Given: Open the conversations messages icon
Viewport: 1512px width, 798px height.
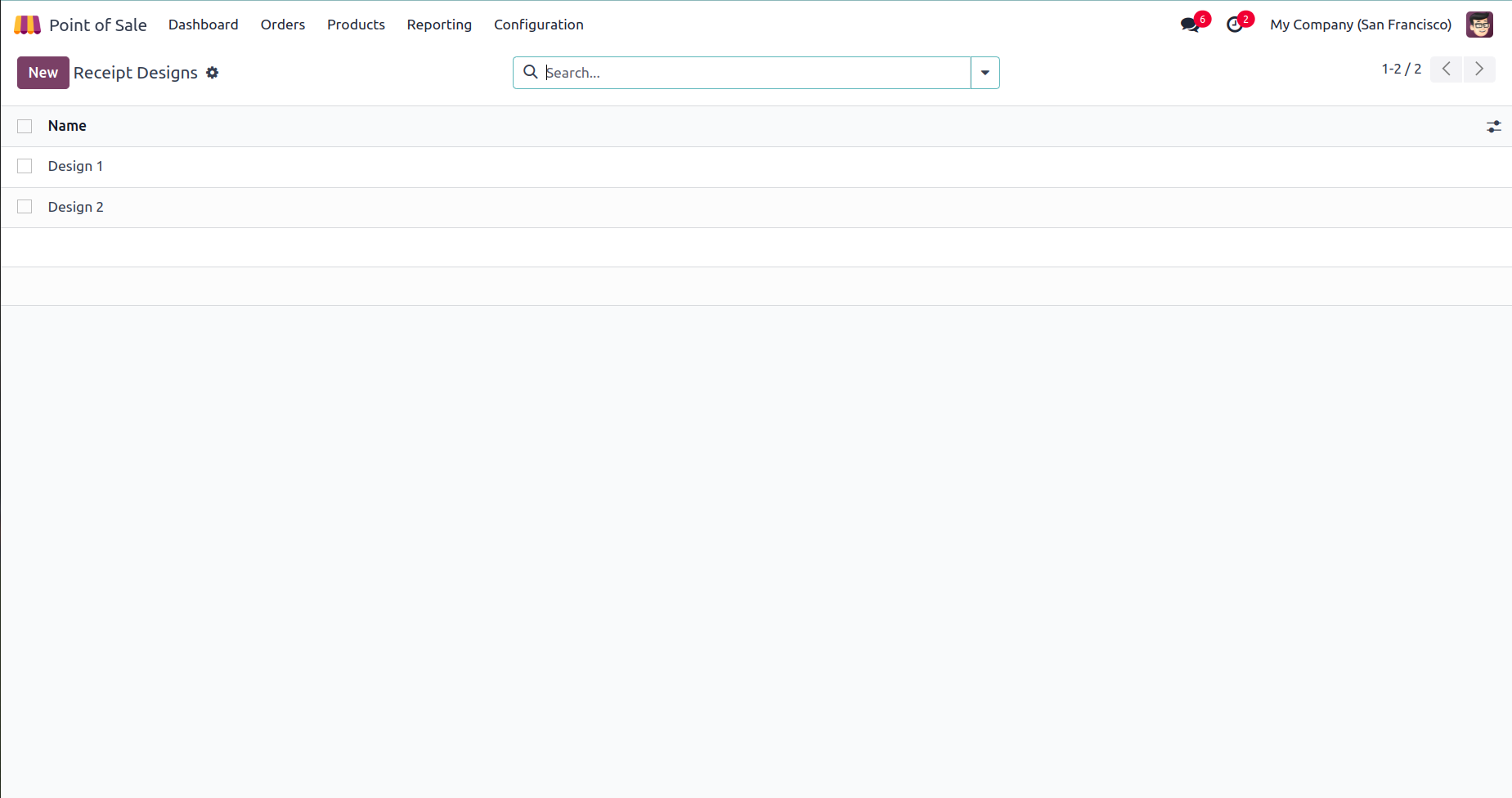Looking at the screenshot, I should click(1191, 25).
